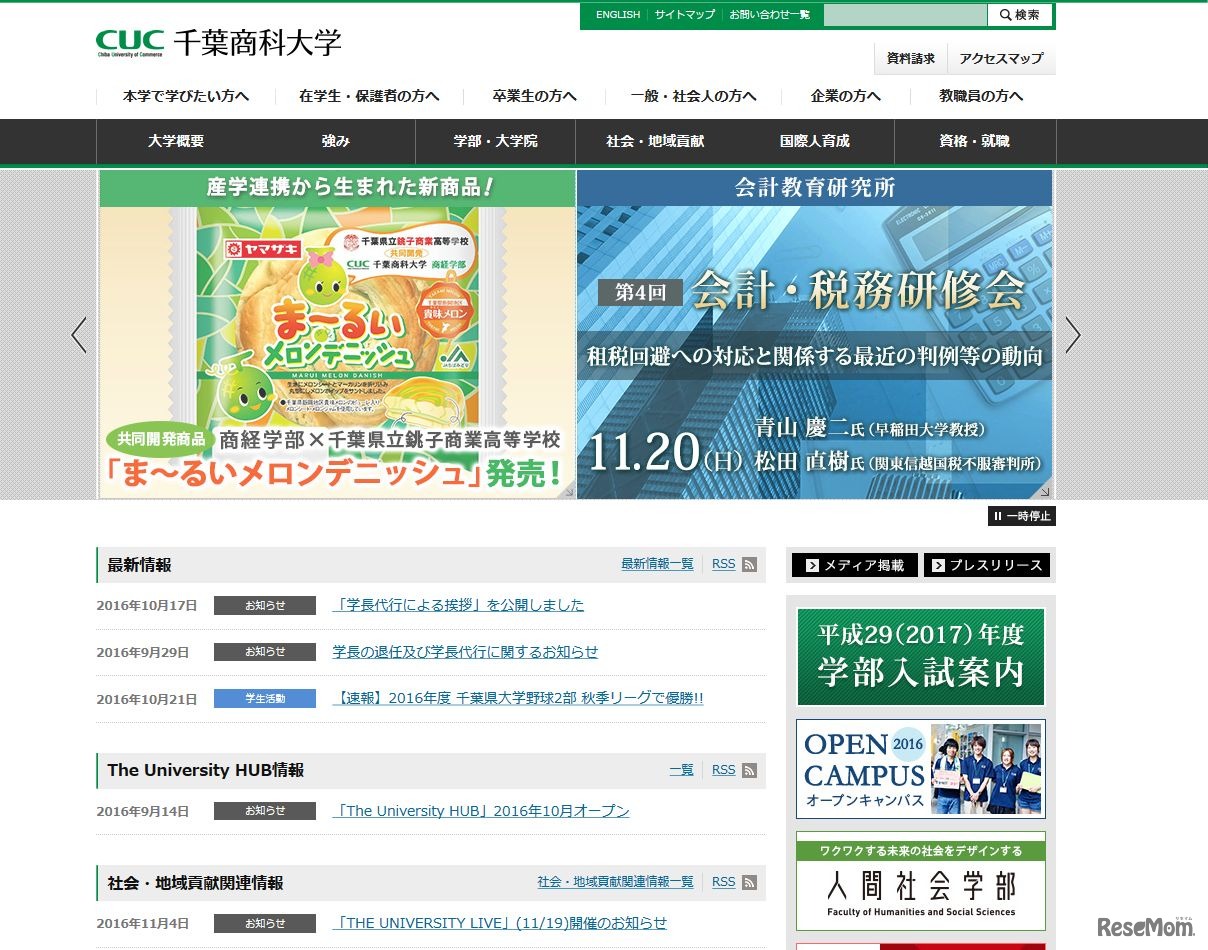Screen dimensions: 1208x950
Task: Click the carousel next arrow
Action: pos(1073,335)
